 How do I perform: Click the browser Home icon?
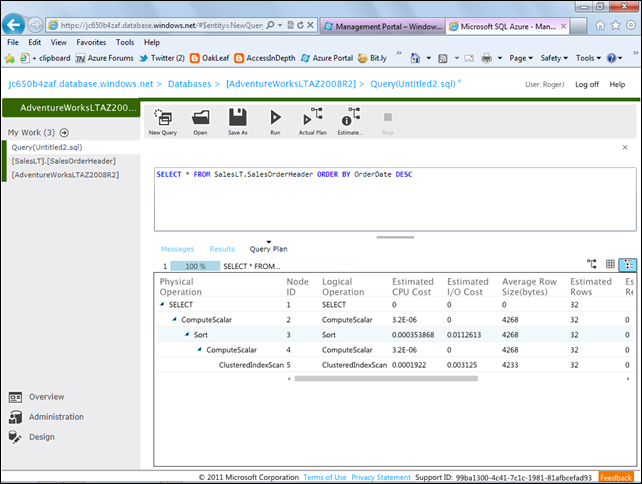coord(600,25)
